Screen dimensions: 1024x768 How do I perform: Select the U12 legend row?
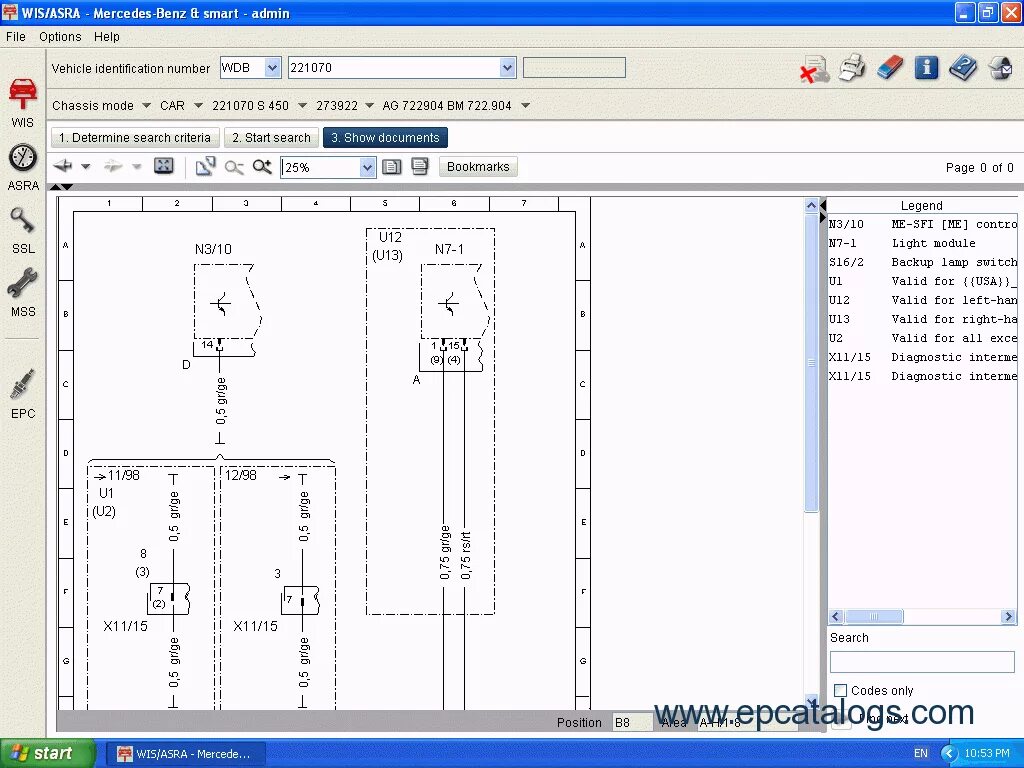pos(922,300)
